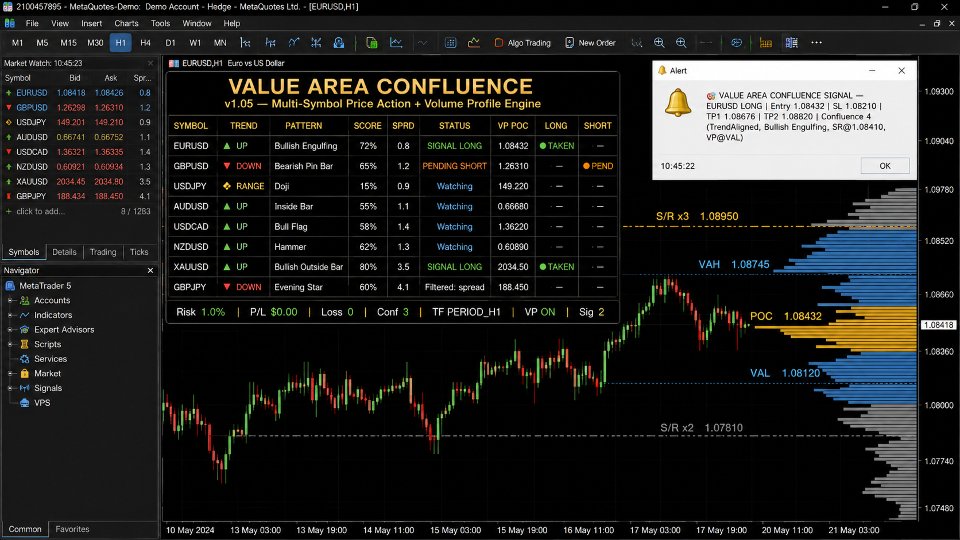Click OK in Alert dialog
Image resolution: width=960 pixels, height=540 pixels.
coord(885,166)
